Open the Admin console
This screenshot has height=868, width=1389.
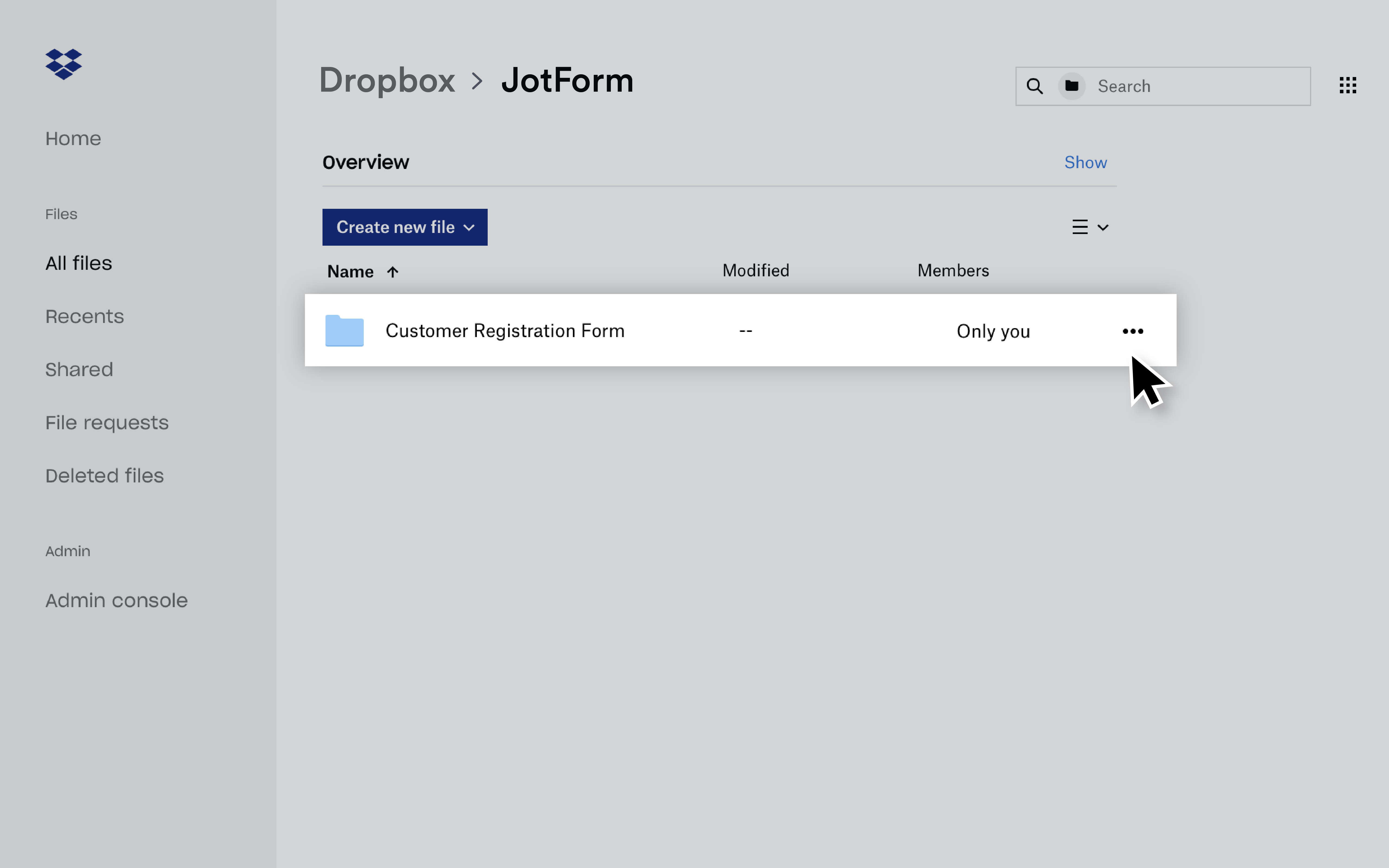(117, 600)
